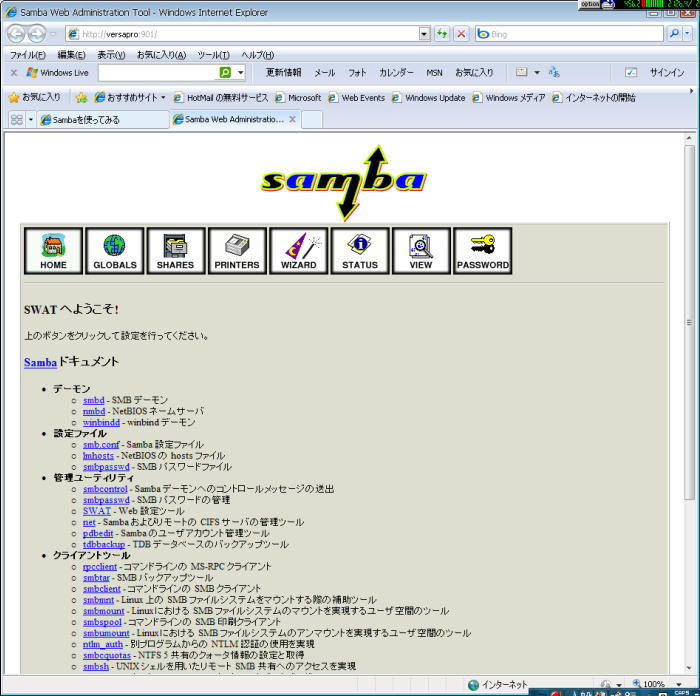The width and height of the screenshot is (700, 696).
Task: Open the rpcclient documentation link
Action: pos(100,567)
